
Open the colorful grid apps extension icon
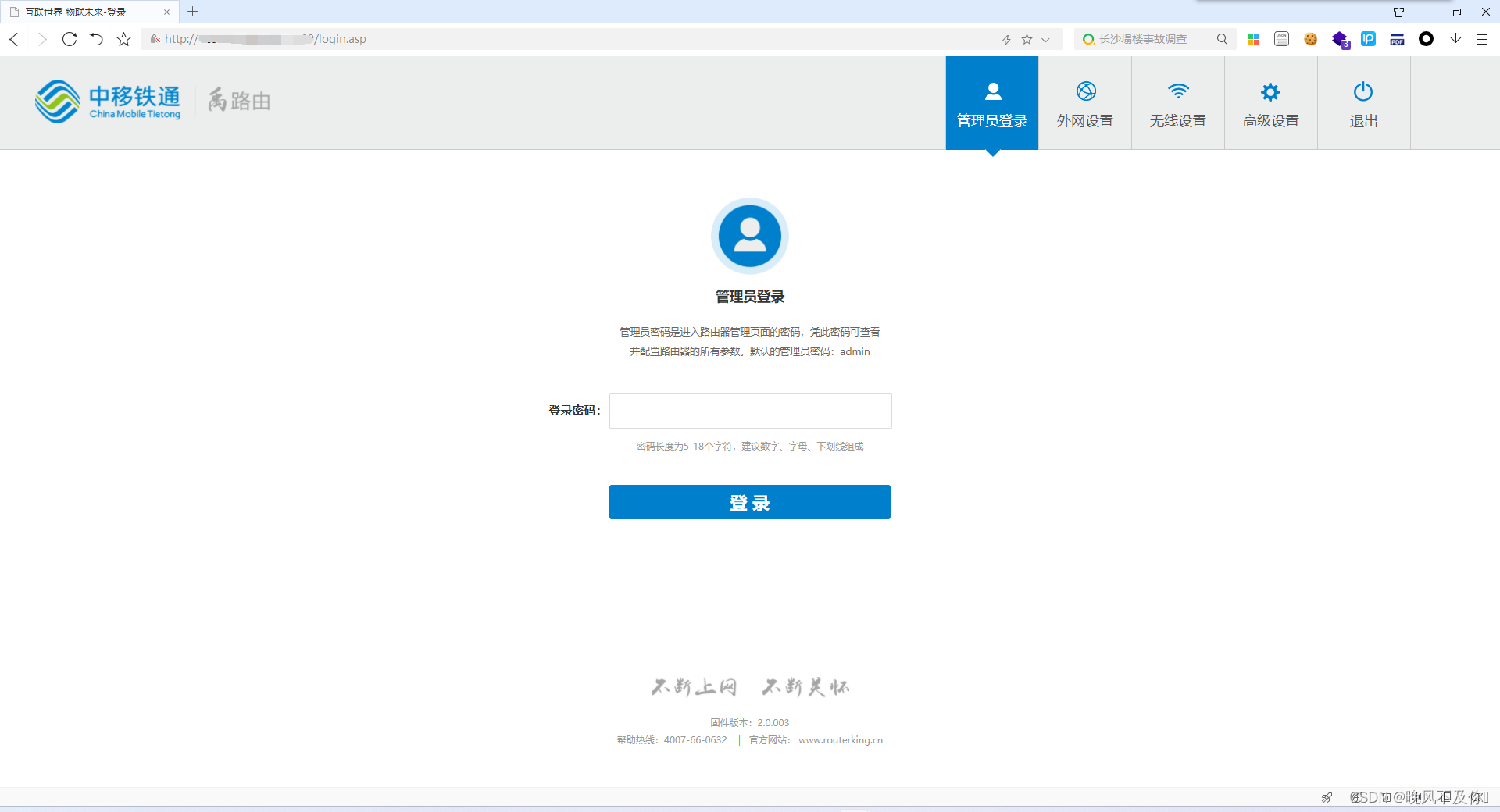[x=1253, y=39]
